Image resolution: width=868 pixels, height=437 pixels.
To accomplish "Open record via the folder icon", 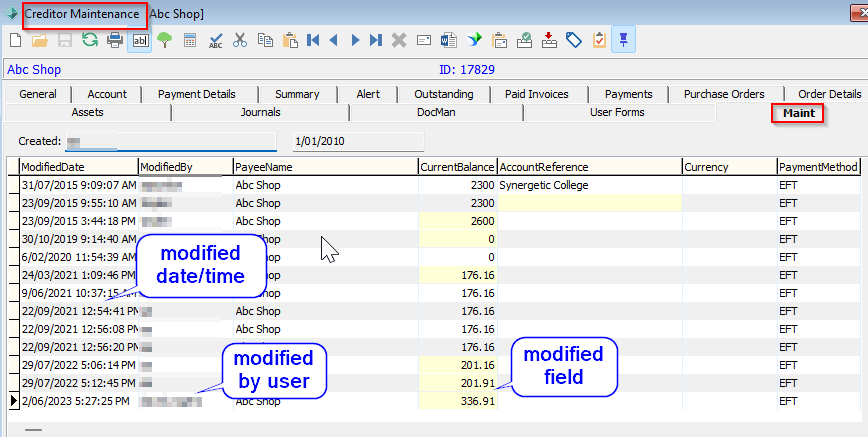I will coord(40,41).
